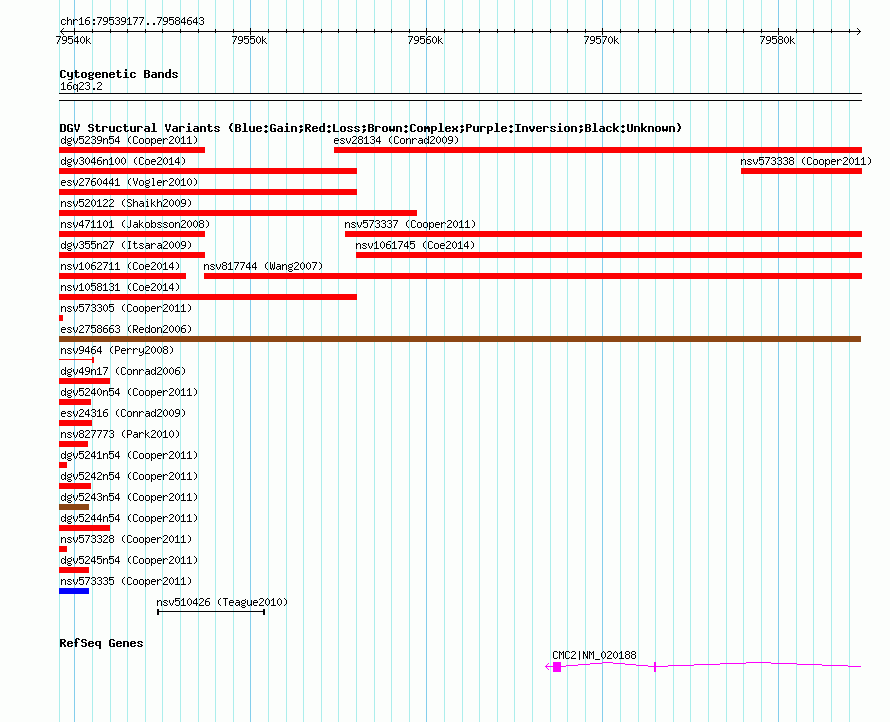Click dgv5241n54 (Cooper2011) label

tap(129, 455)
